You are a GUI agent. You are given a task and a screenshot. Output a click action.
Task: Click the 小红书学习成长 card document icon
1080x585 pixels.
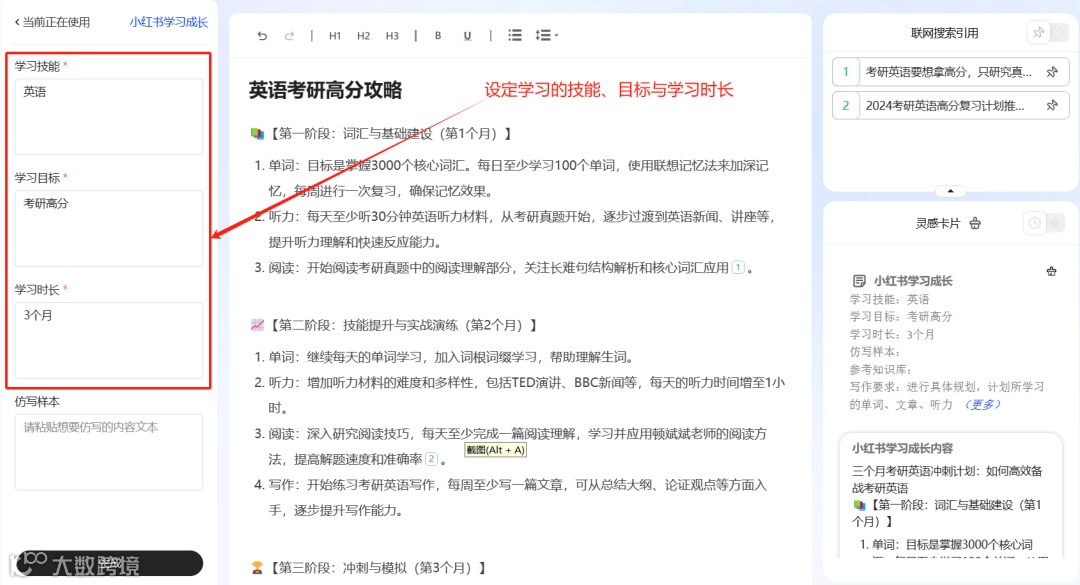click(x=859, y=280)
